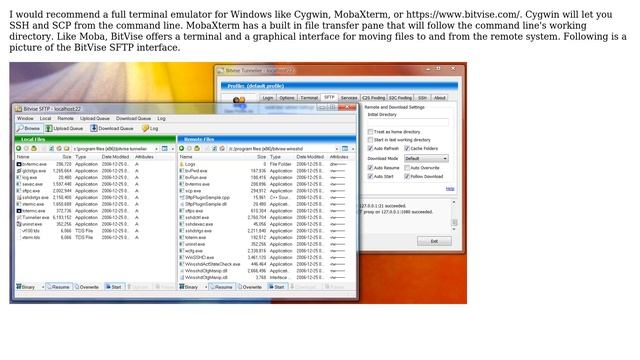The height and width of the screenshot is (360, 640).
Task: Select the Tunnelier.exe file icon in Local Files
Action: pos(19,218)
